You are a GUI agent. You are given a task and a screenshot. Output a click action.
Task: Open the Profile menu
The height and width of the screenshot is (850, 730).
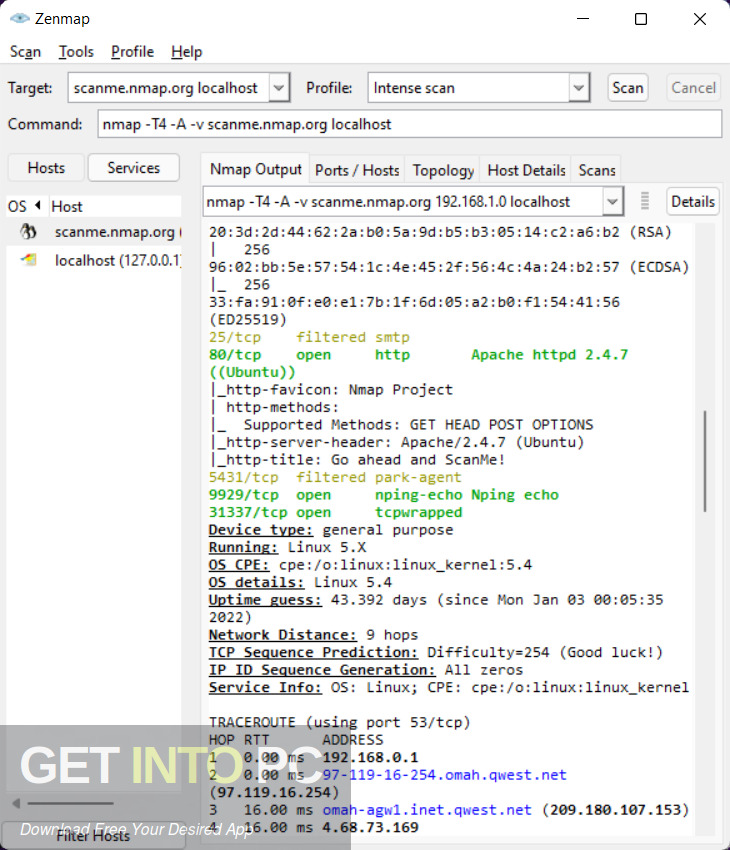click(x=133, y=52)
